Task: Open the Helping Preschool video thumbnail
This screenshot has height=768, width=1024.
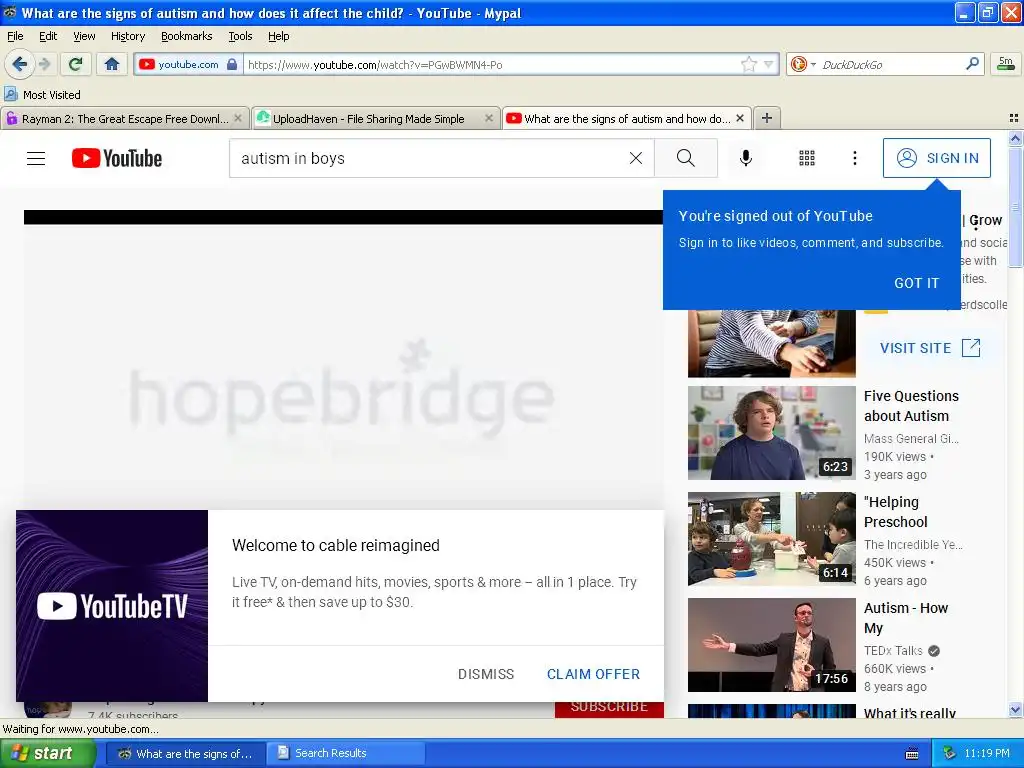Action: (771, 538)
